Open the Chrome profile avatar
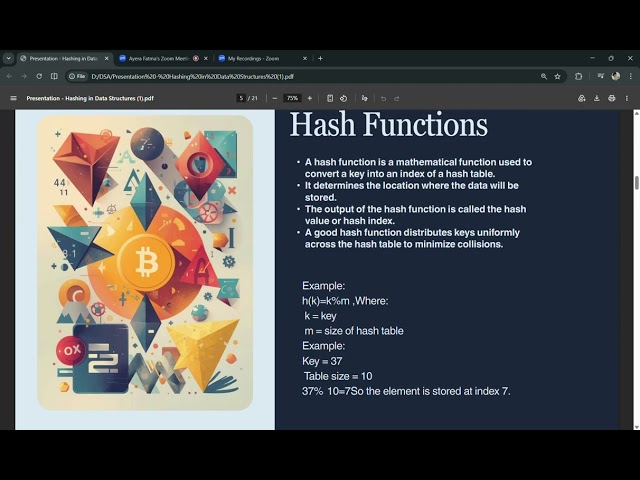The image size is (640, 480). 616,76
